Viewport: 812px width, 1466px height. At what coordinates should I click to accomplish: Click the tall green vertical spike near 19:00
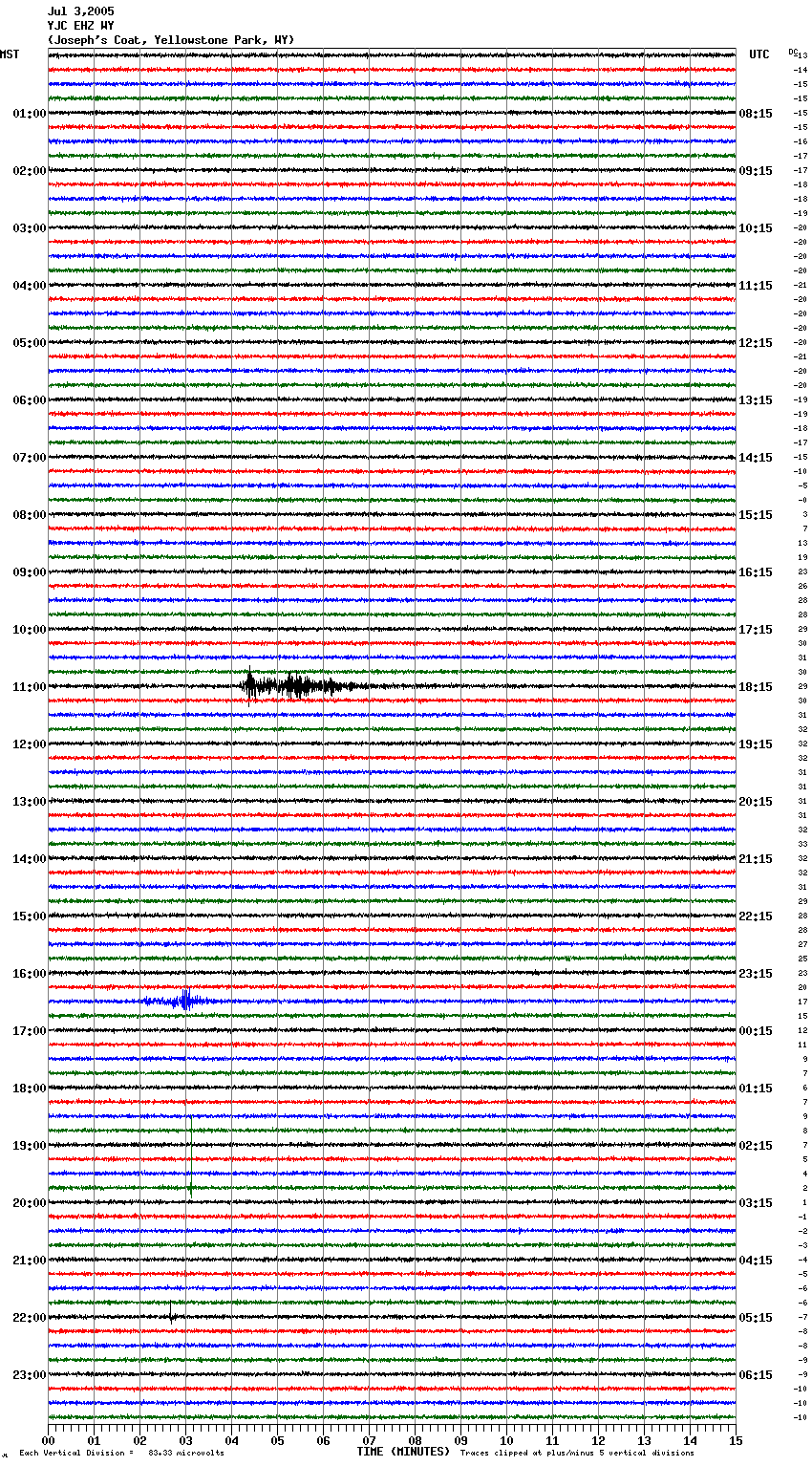click(x=191, y=1155)
